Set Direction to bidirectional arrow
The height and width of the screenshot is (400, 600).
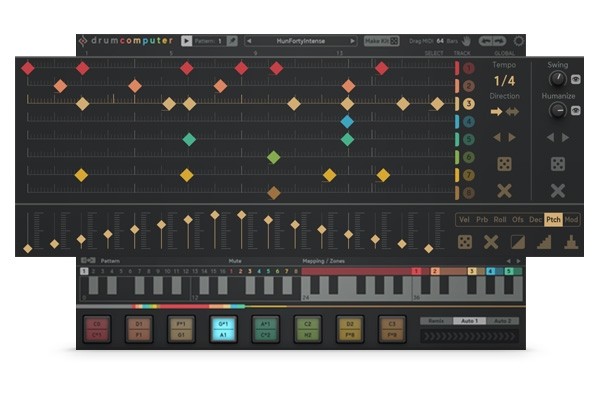click(x=512, y=112)
